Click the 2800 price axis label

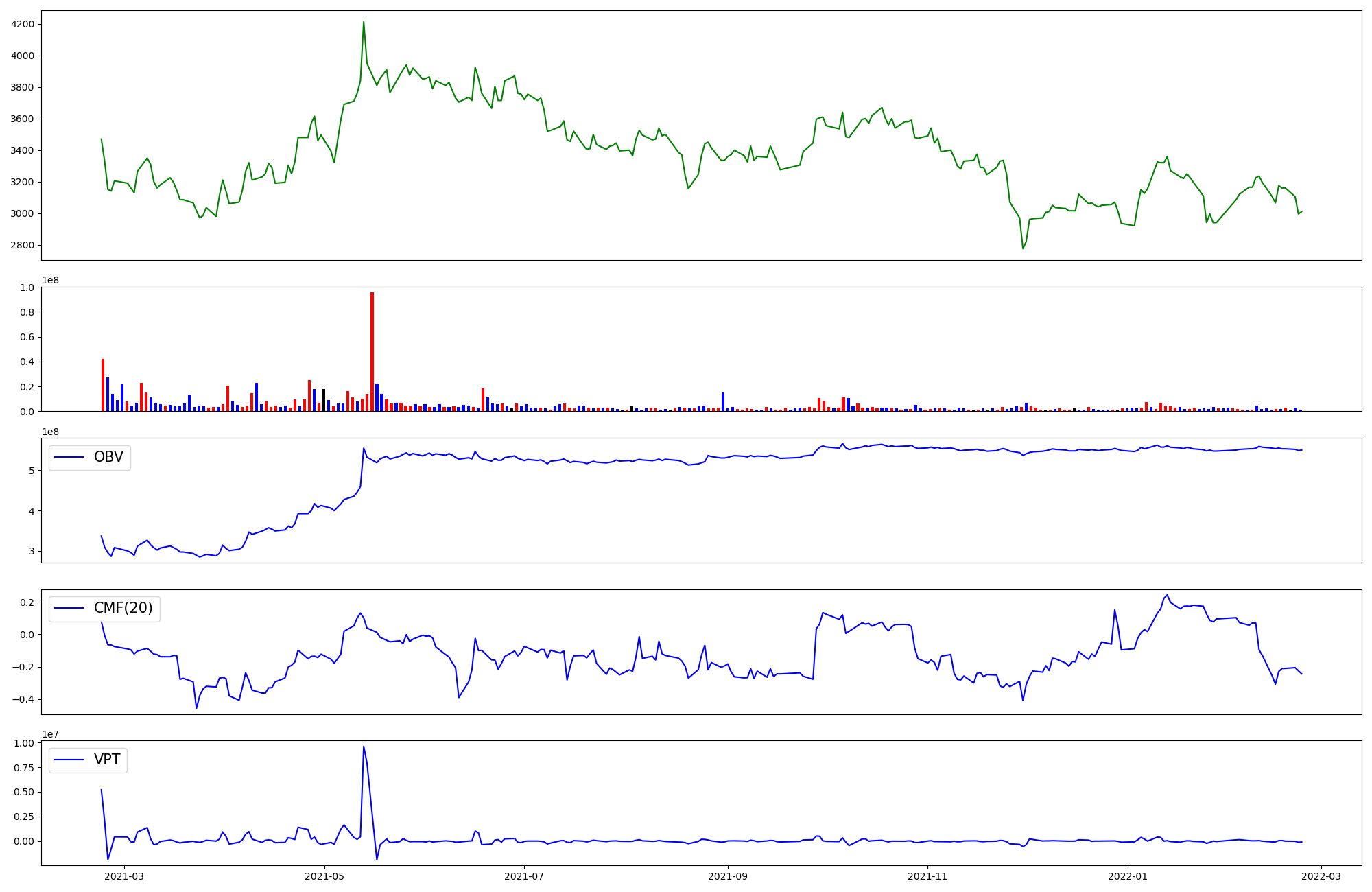23,245
